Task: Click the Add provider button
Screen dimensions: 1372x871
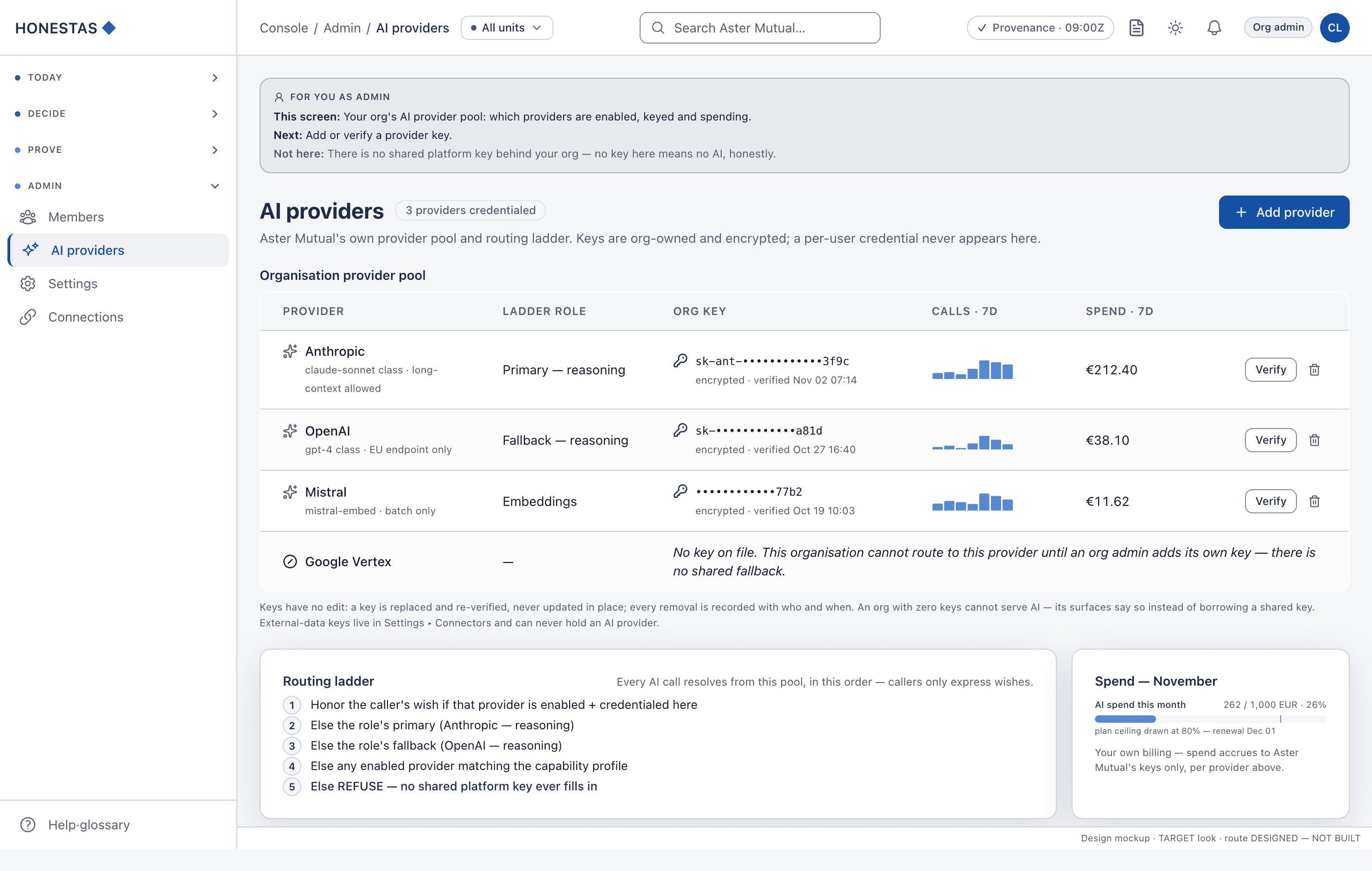Action: (x=1283, y=213)
